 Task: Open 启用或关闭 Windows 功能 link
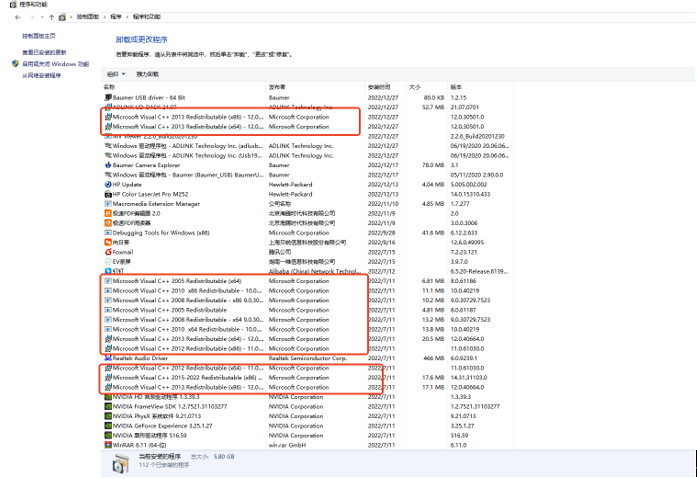(x=56, y=64)
